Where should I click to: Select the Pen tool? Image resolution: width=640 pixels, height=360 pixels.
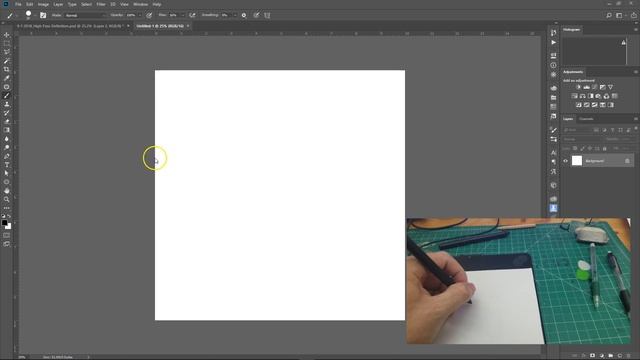(x=7, y=156)
